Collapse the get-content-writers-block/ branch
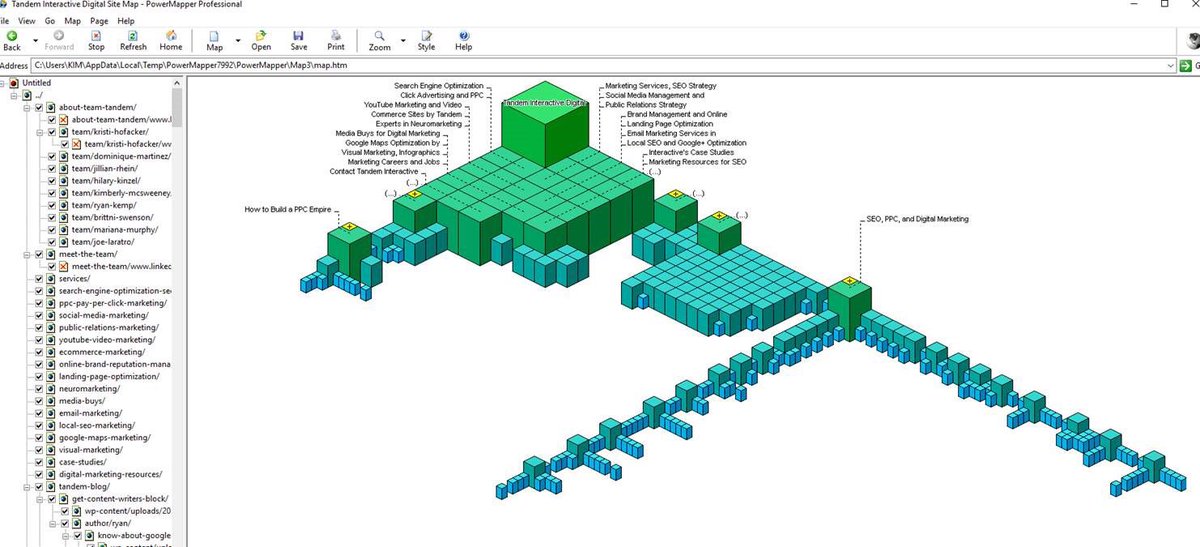This screenshot has width=1200, height=547. [x=39, y=499]
